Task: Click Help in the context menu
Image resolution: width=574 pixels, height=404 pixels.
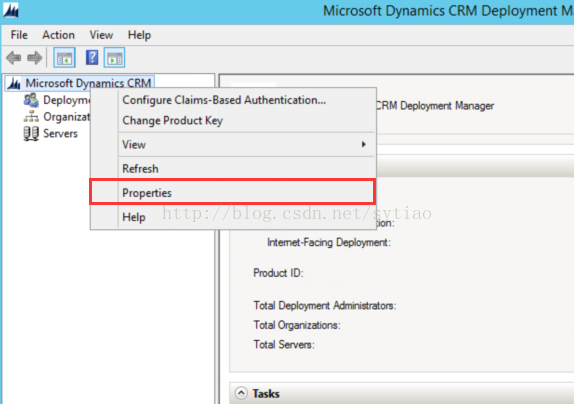Action: click(233, 217)
